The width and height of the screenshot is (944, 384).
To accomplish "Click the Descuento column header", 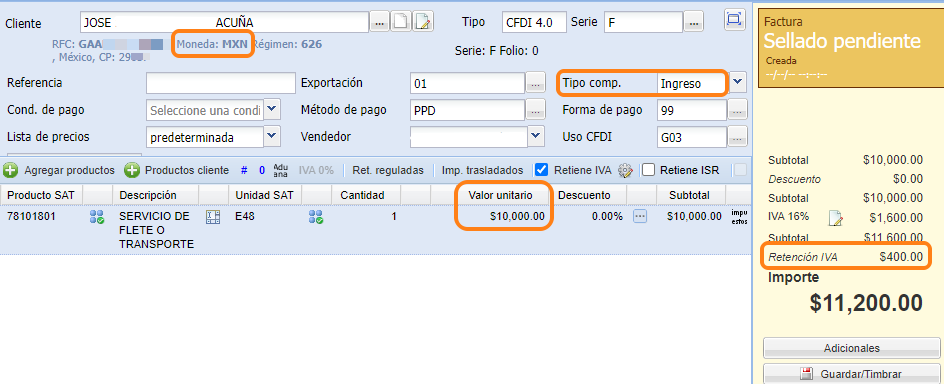I will point(589,196).
